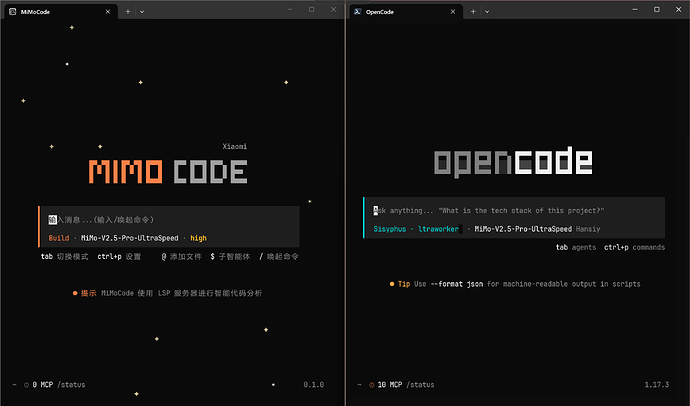The image size is (690, 406).
Task: Click the MIMO CODE logo
Action: (x=168, y=171)
